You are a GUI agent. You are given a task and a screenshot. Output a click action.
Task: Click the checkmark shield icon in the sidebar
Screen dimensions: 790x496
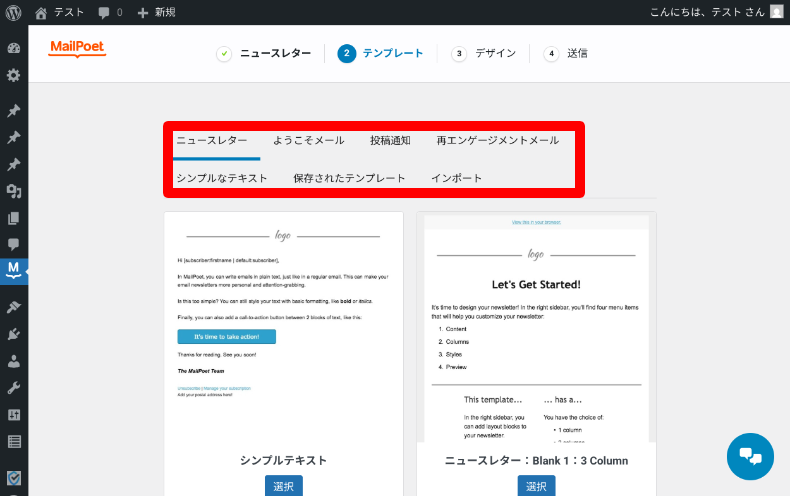click(14, 477)
